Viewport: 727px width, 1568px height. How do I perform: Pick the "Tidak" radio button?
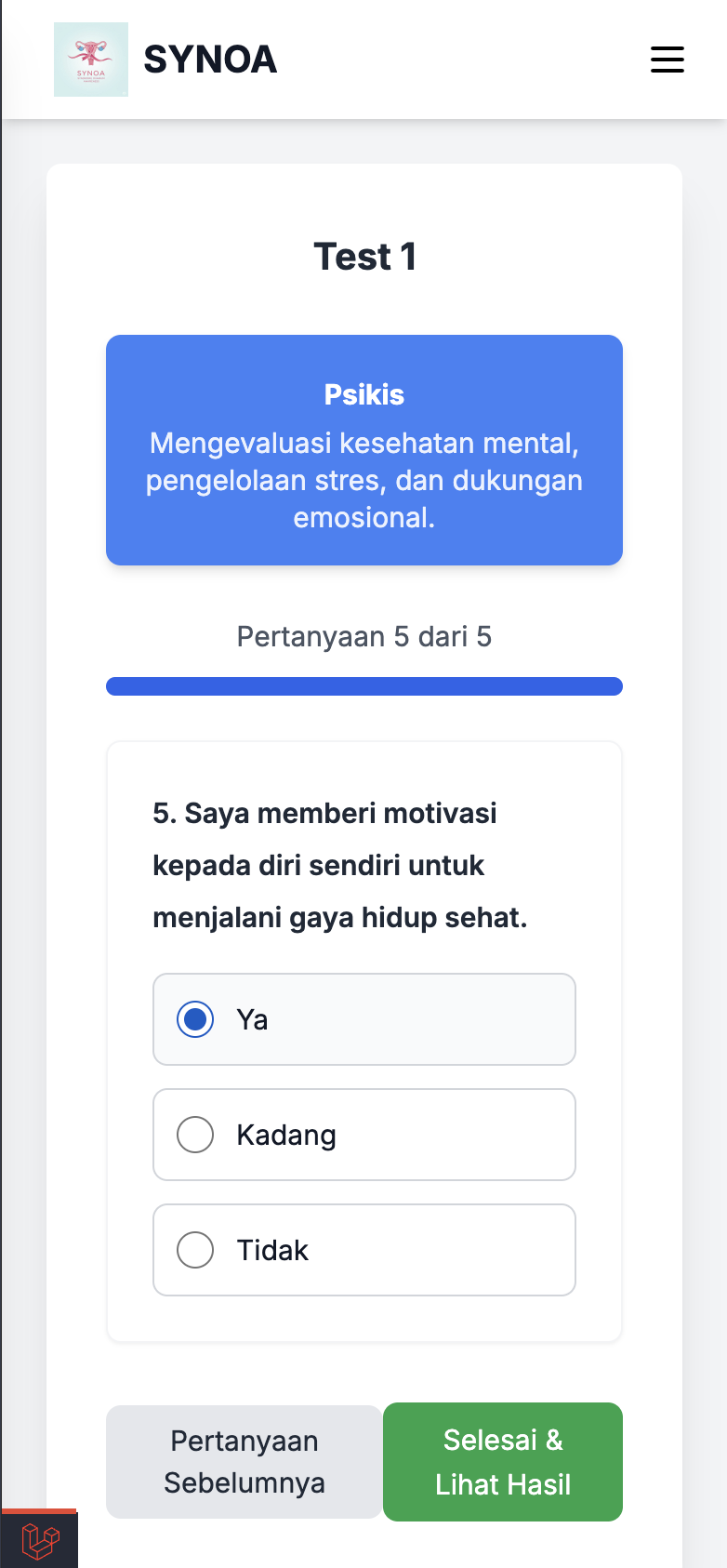[195, 1250]
